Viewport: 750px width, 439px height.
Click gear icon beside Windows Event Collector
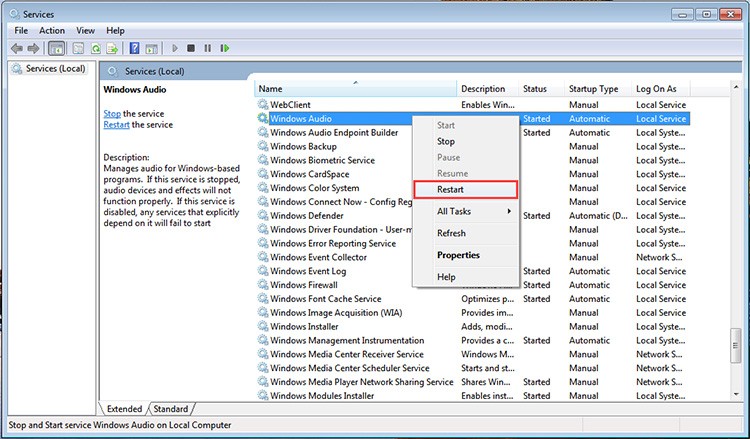coord(263,257)
